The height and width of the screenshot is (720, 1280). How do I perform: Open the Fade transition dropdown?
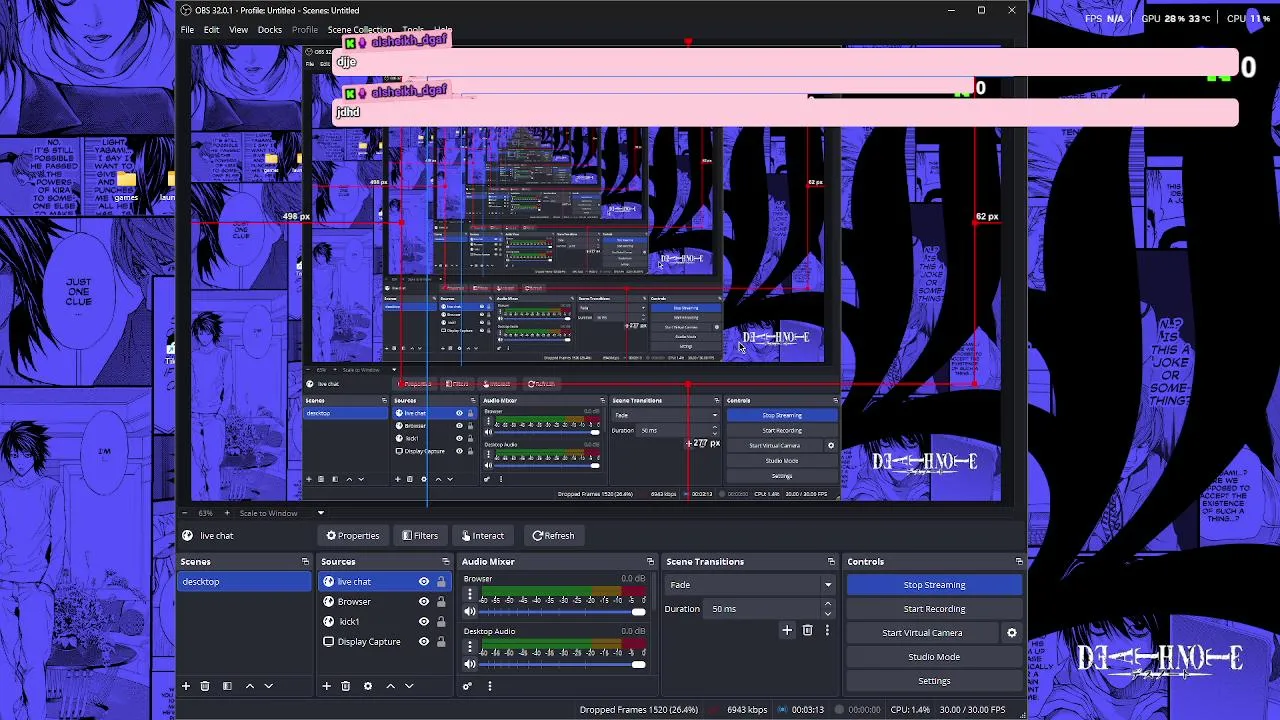[x=750, y=585]
